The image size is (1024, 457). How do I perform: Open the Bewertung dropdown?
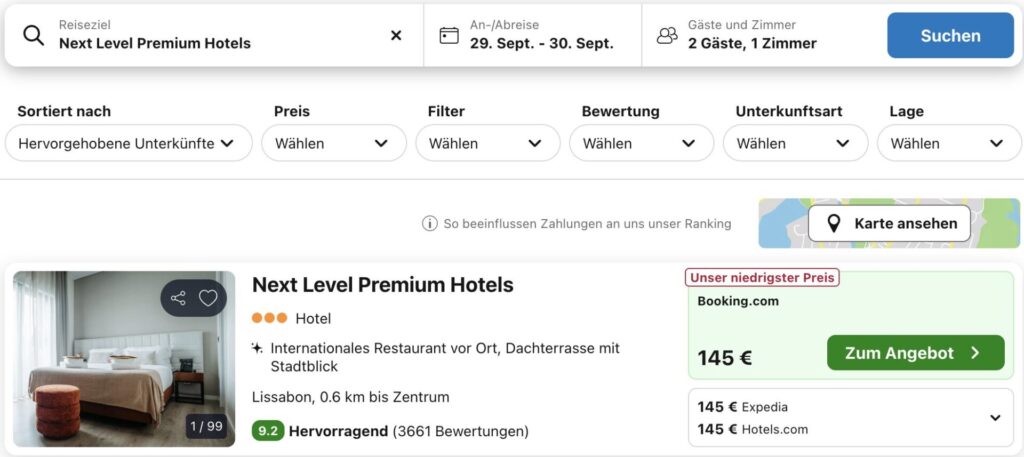[x=641, y=143]
